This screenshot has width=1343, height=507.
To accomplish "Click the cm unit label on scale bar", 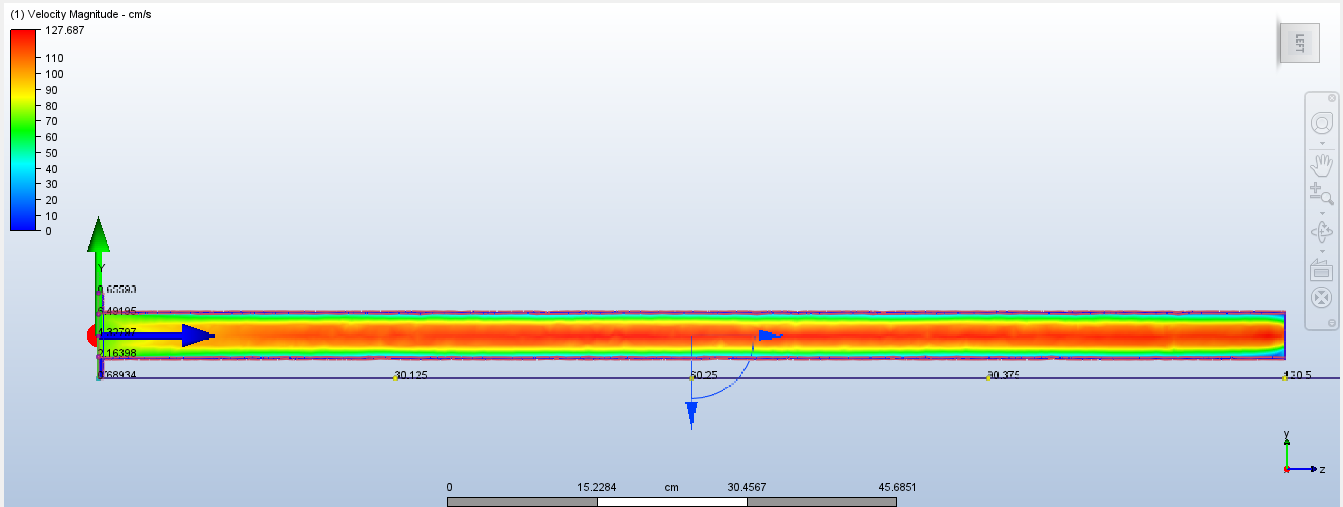I will click(671, 487).
